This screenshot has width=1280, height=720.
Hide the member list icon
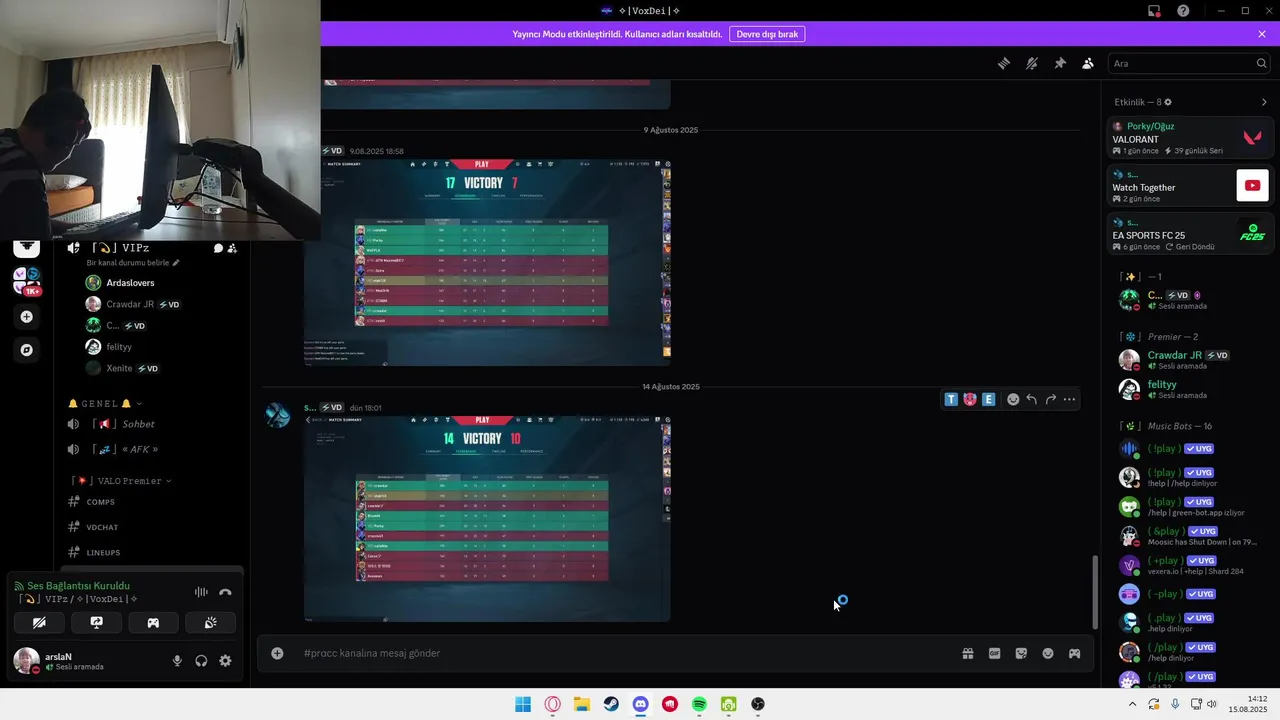click(x=1088, y=63)
